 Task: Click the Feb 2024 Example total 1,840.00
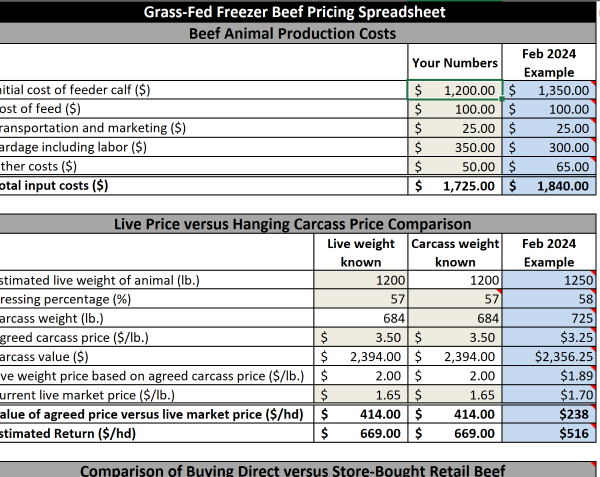click(x=549, y=185)
